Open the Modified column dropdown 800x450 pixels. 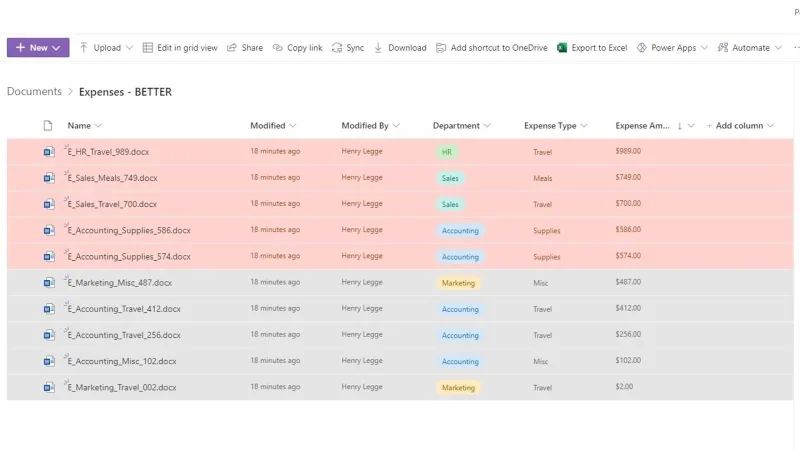(293, 126)
